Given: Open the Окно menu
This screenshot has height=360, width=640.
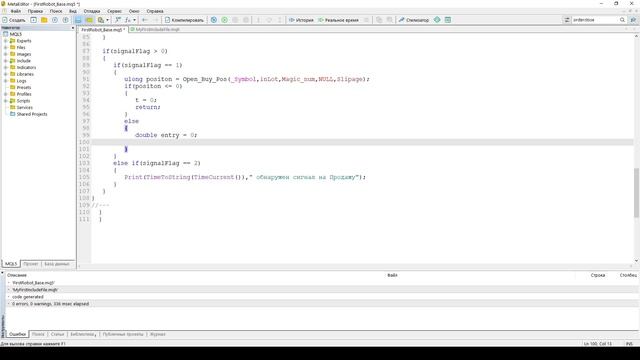Looking at the screenshot, I should 134,11.
